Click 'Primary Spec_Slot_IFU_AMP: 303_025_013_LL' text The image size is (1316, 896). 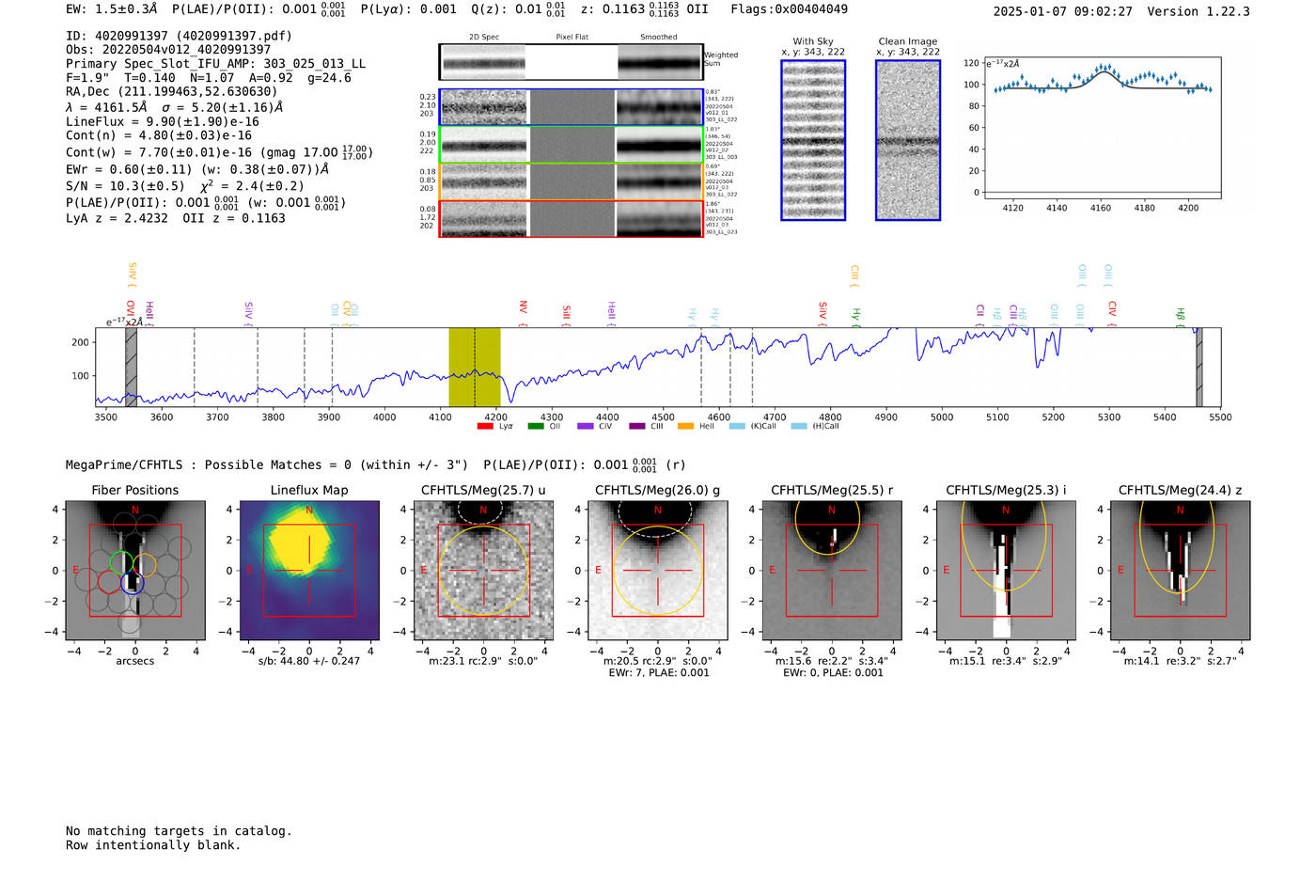pos(216,63)
